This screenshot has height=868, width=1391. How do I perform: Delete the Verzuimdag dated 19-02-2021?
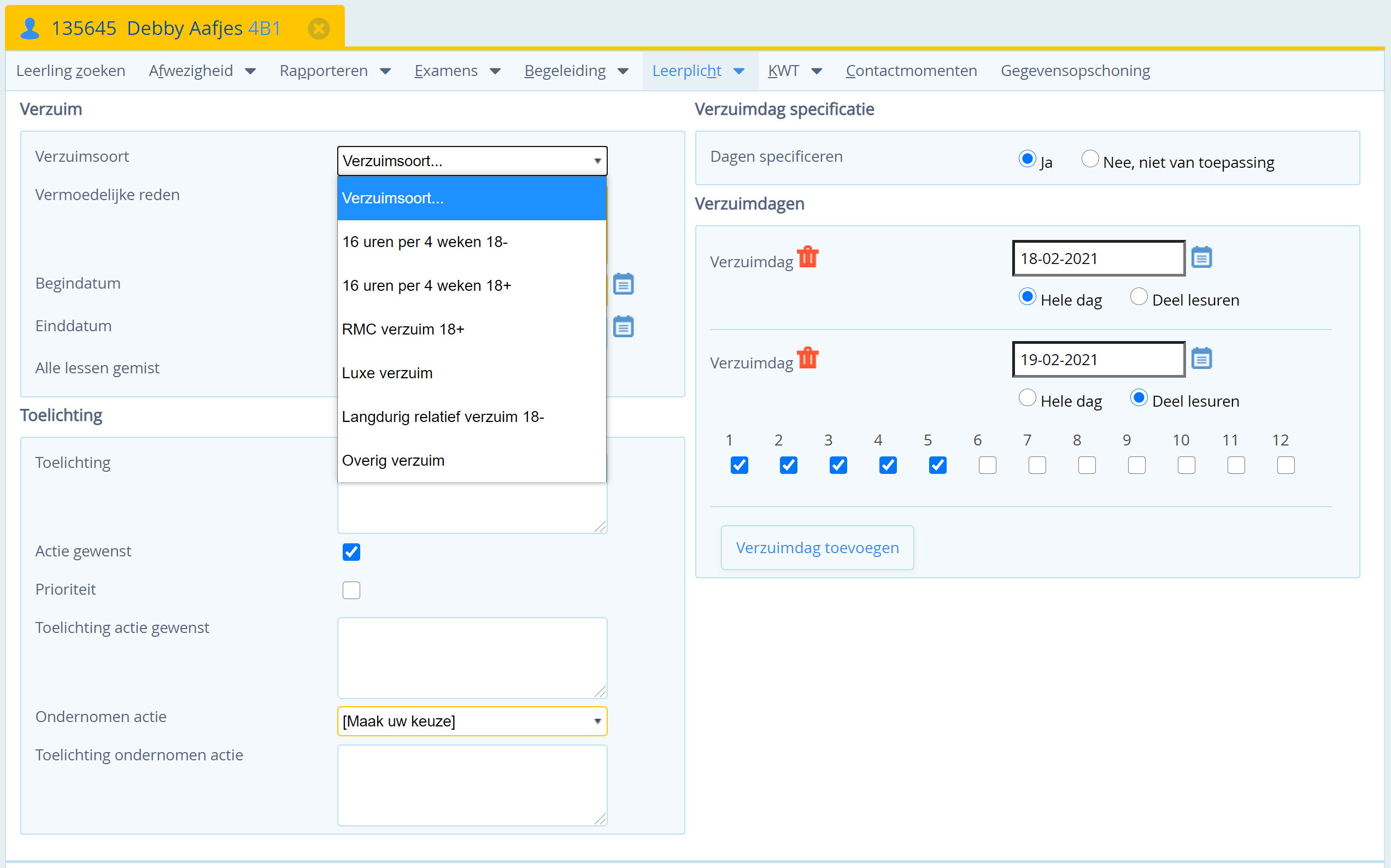pos(808,357)
